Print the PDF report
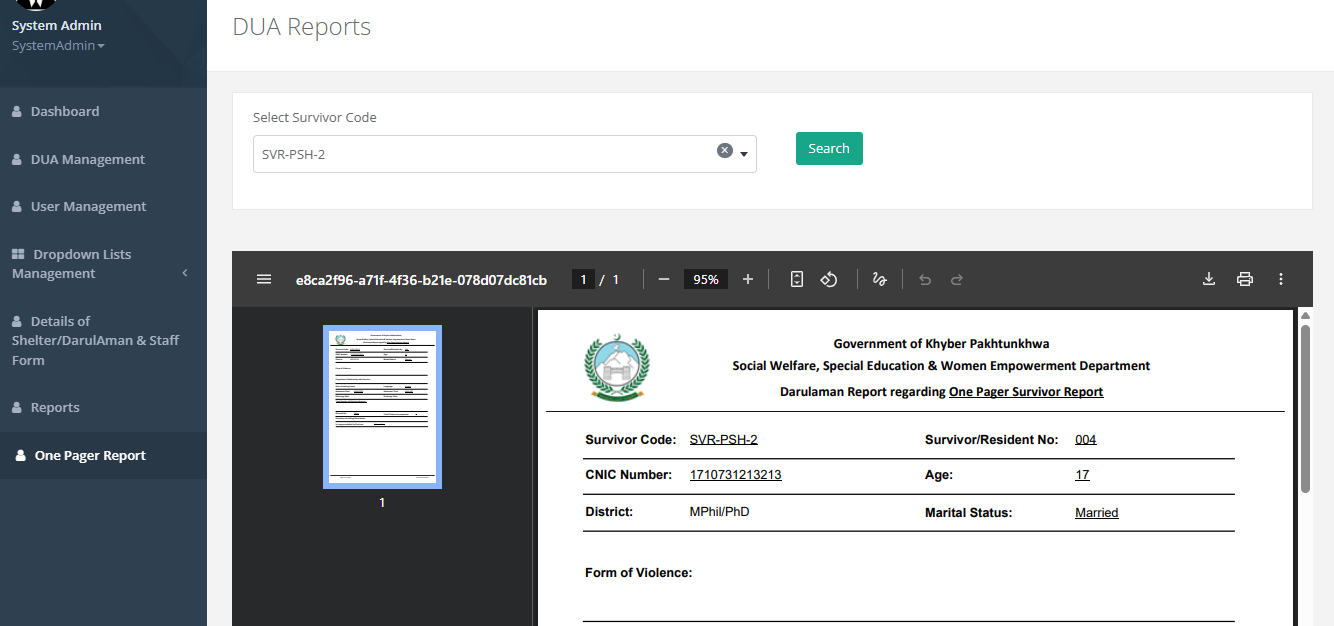This screenshot has width=1334, height=626. (1245, 280)
